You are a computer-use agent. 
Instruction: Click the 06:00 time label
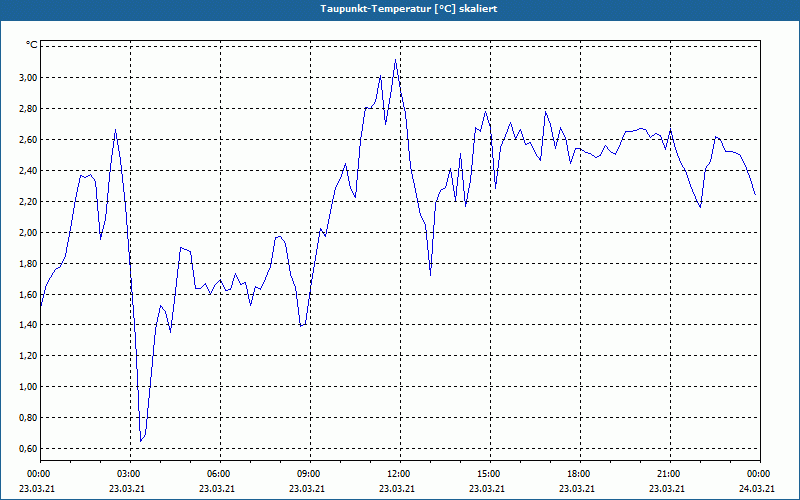(220, 474)
